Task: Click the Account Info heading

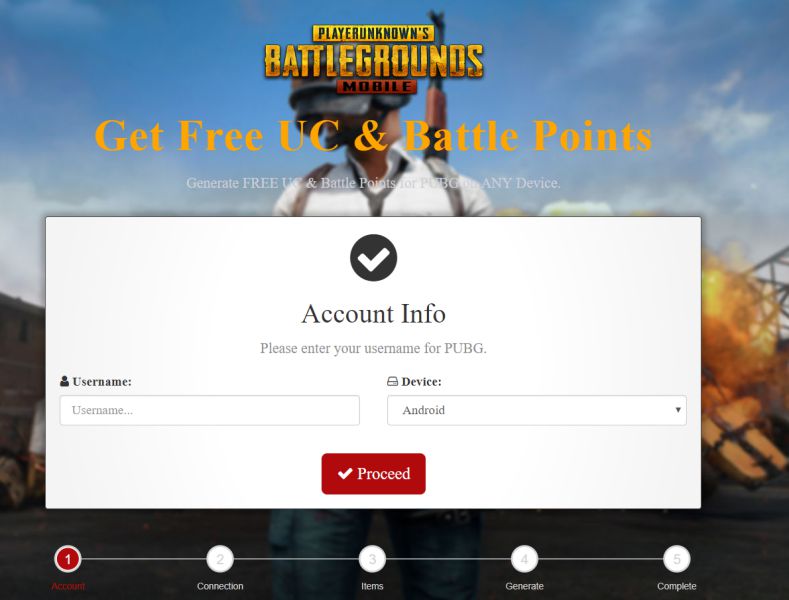Action: click(x=373, y=314)
